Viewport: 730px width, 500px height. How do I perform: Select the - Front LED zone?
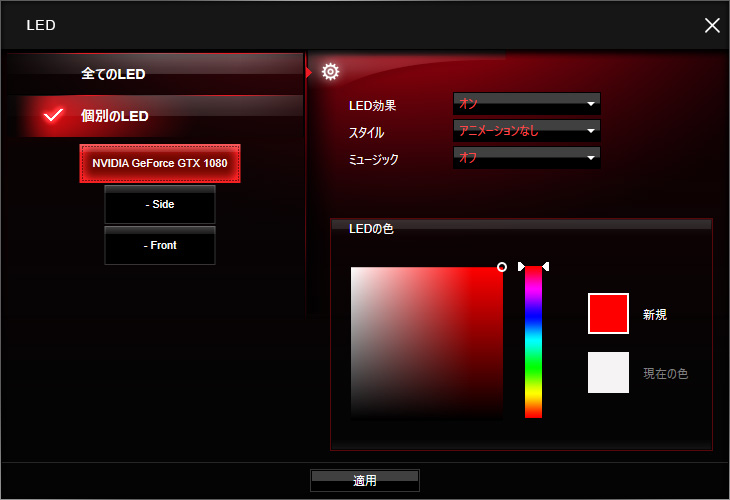pyautogui.click(x=160, y=245)
